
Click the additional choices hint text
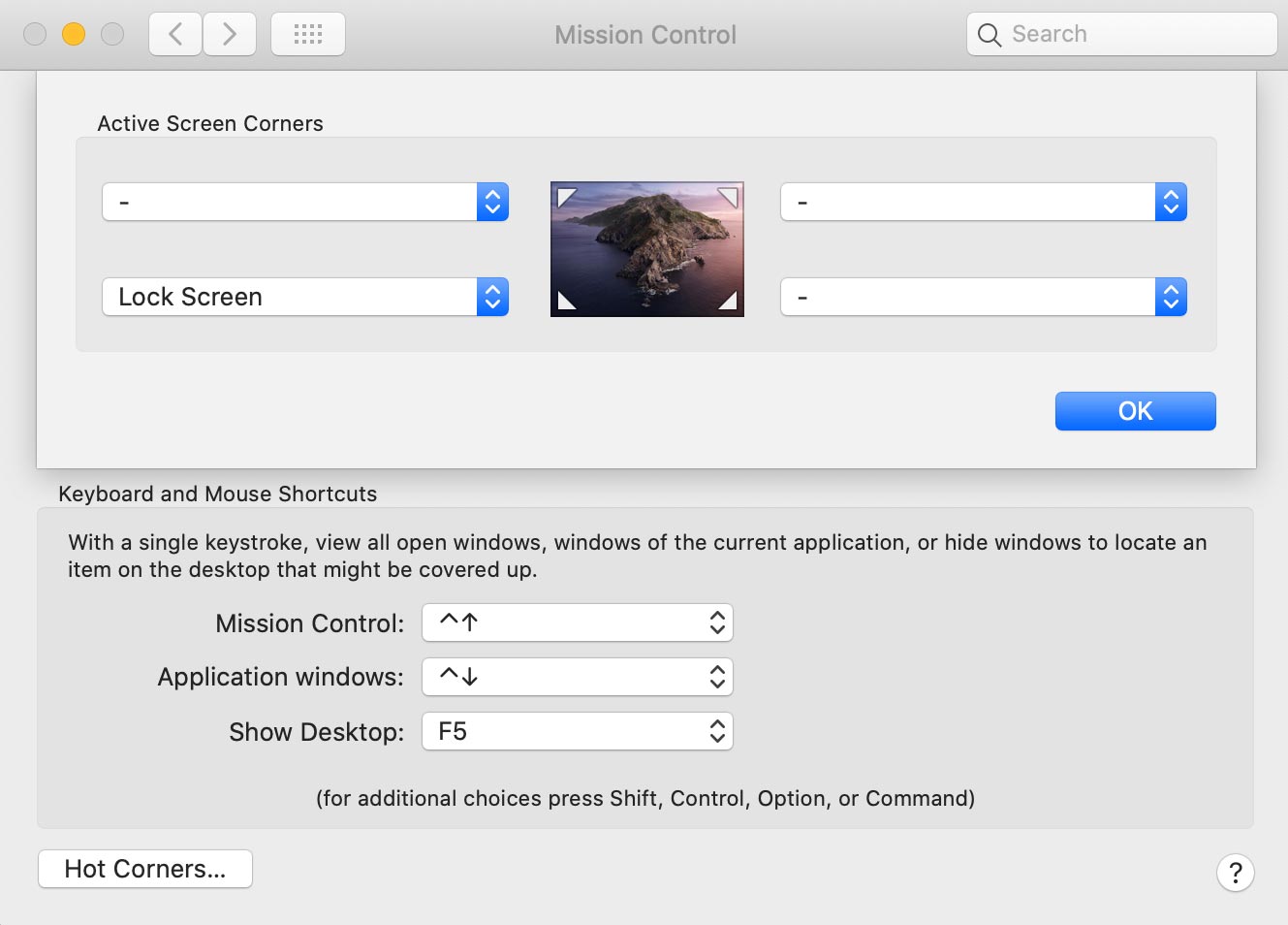(645, 798)
